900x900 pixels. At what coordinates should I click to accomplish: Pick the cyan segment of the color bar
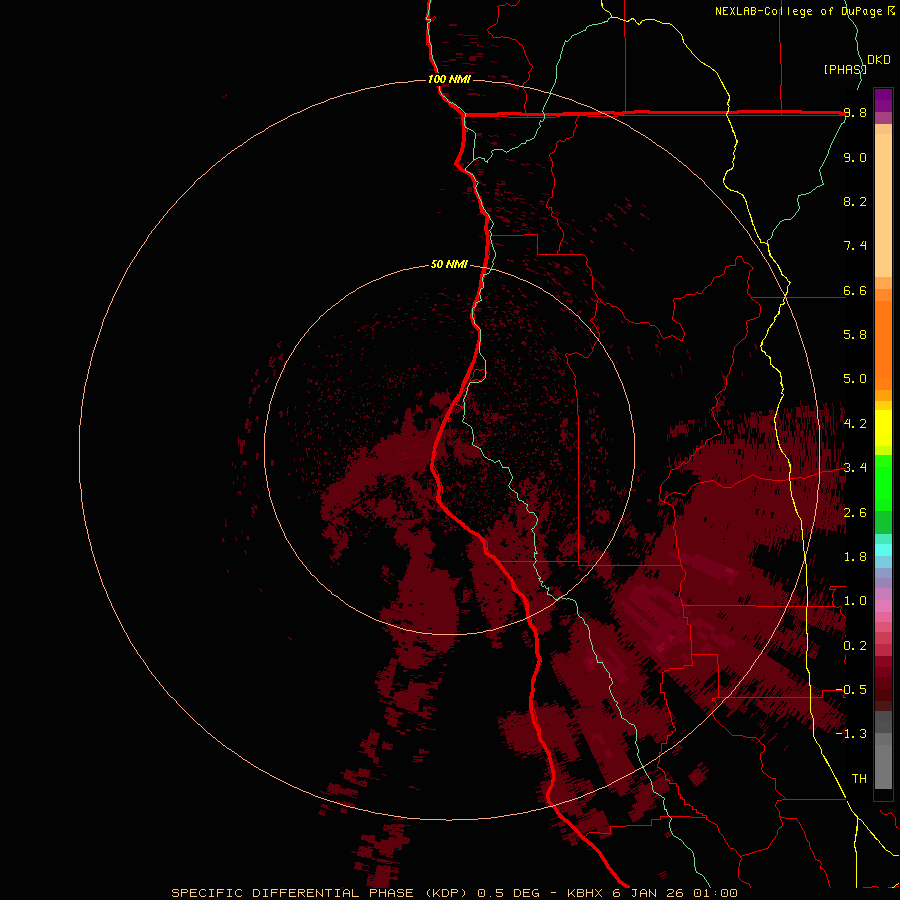[x=883, y=549]
